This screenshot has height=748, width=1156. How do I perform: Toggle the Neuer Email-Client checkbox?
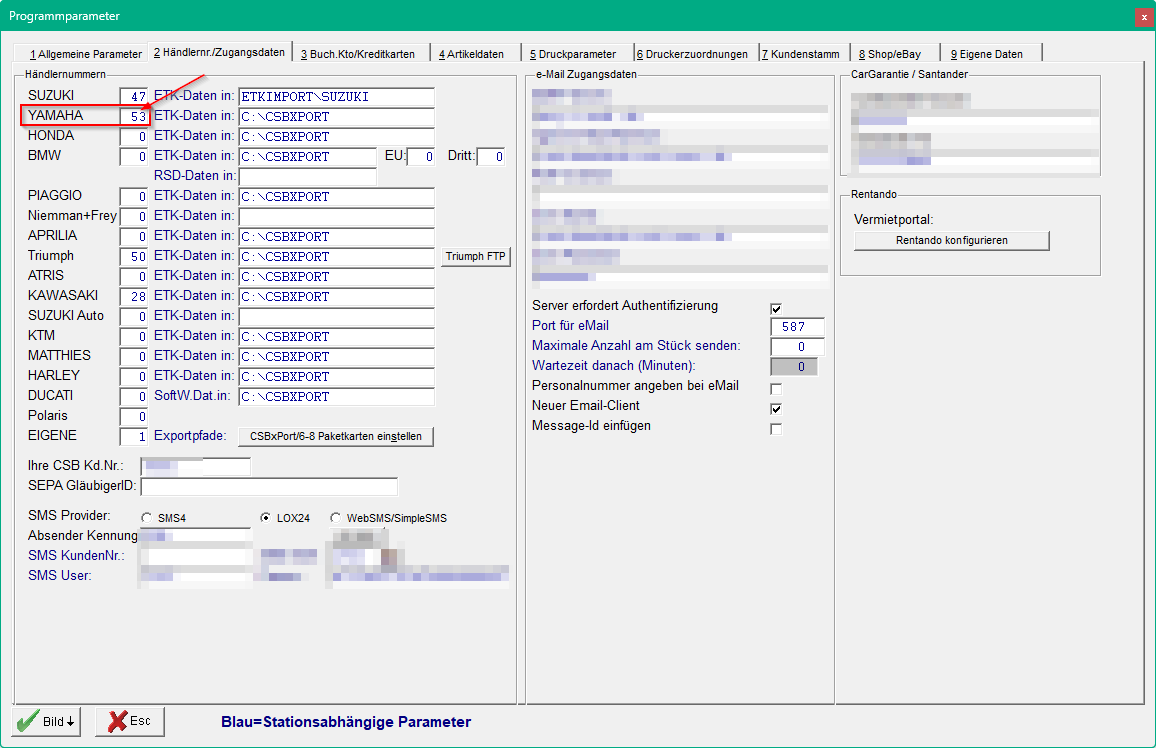pyautogui.click(x=776, y=408)
